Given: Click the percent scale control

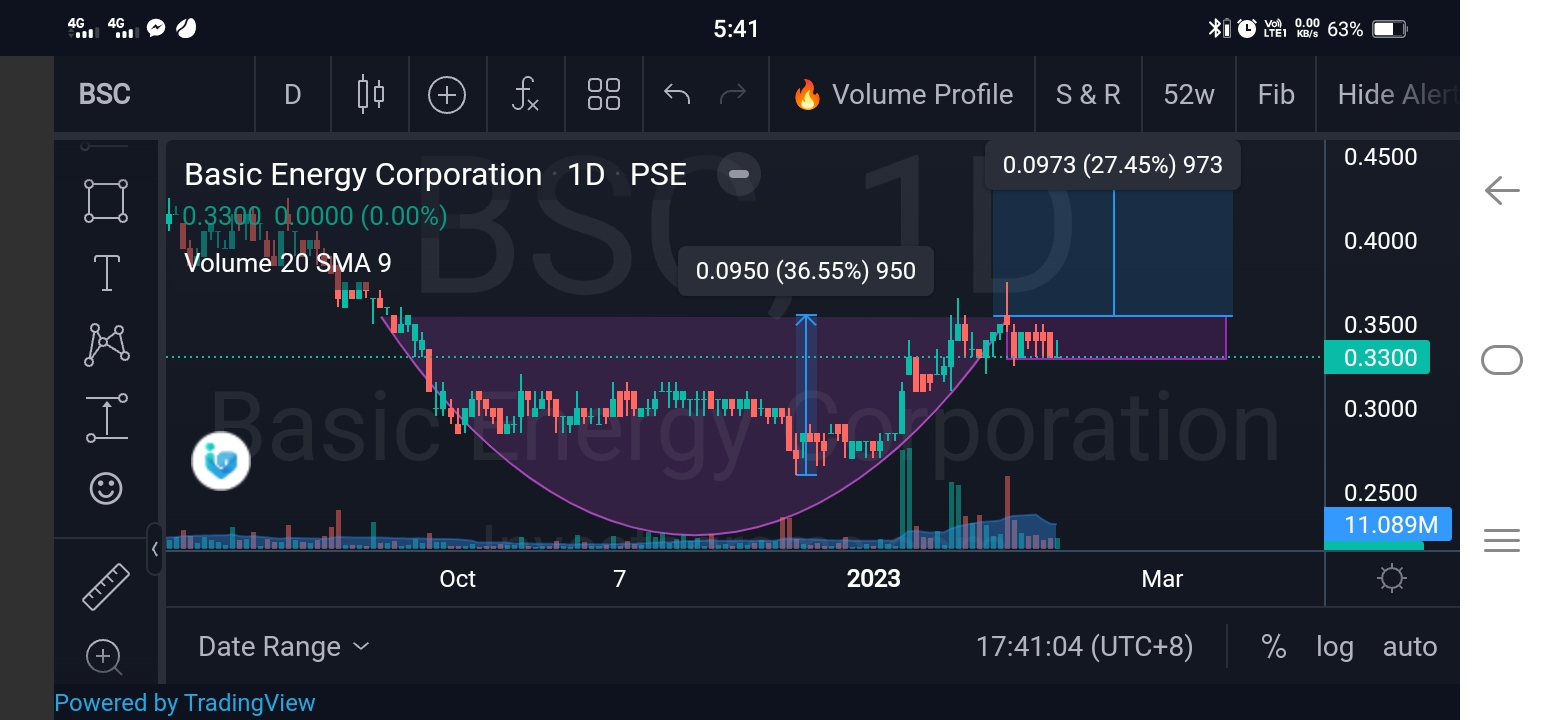Looking at the screenshot, I should pyautogui.click(x=1274, y=646).
